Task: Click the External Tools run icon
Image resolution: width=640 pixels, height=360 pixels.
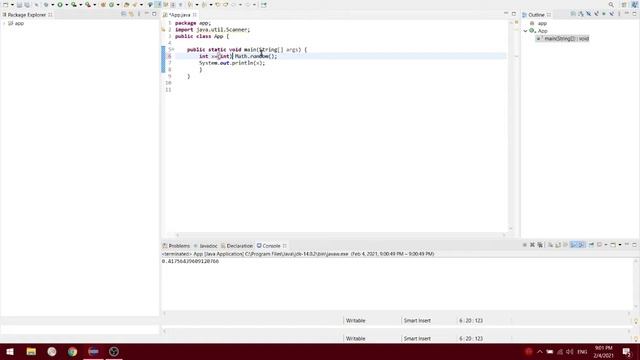Action: (x=88, y=4)
